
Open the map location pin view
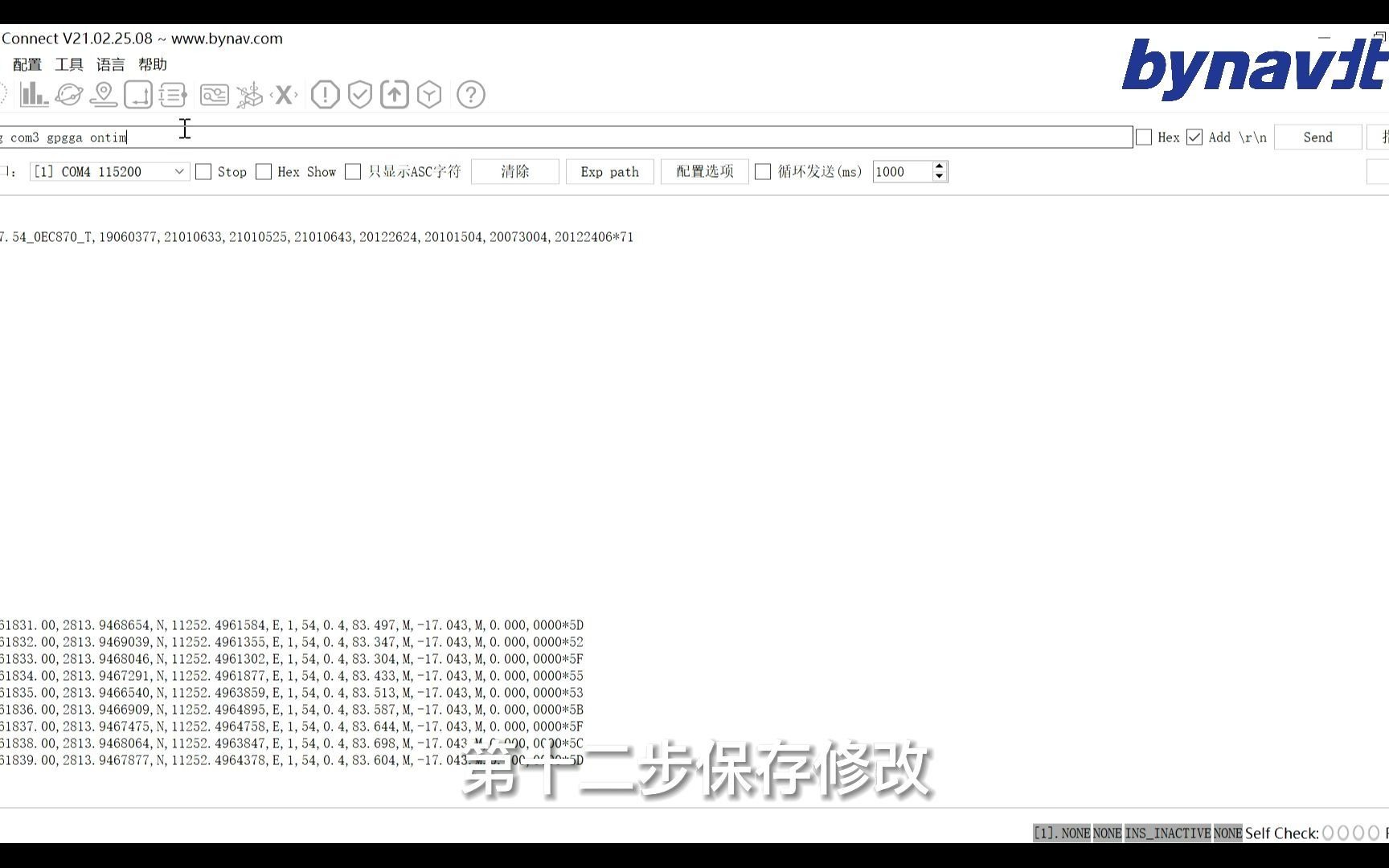pyautogui.click(x=104, y=95)
